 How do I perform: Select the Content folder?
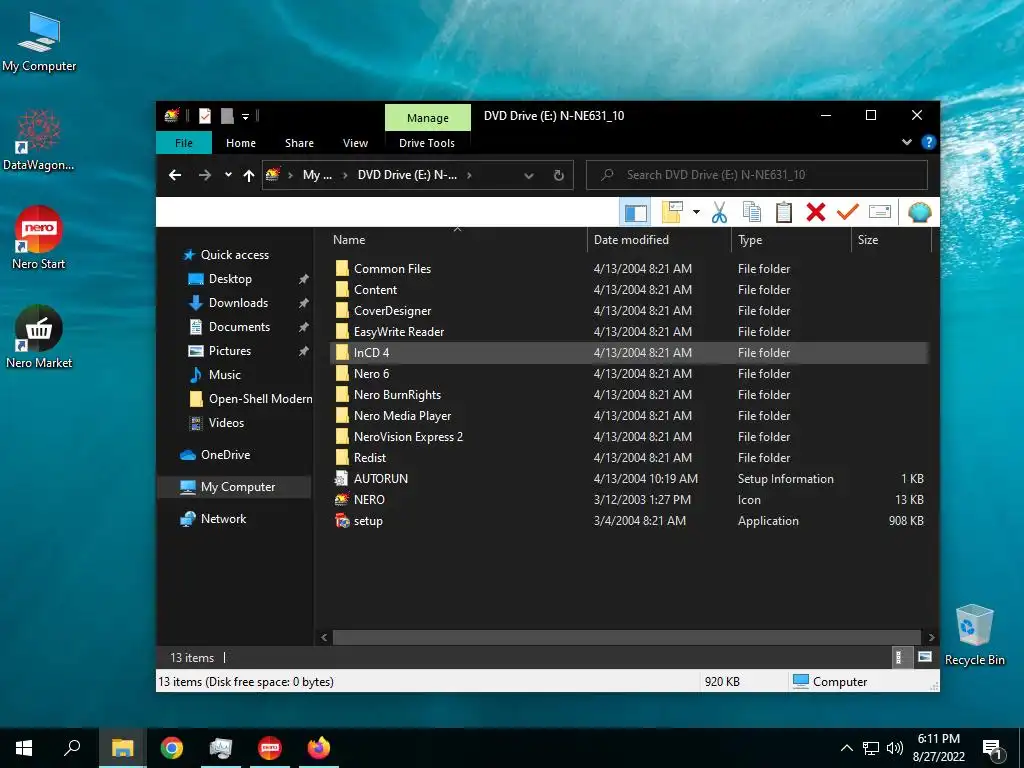[629, 289]
